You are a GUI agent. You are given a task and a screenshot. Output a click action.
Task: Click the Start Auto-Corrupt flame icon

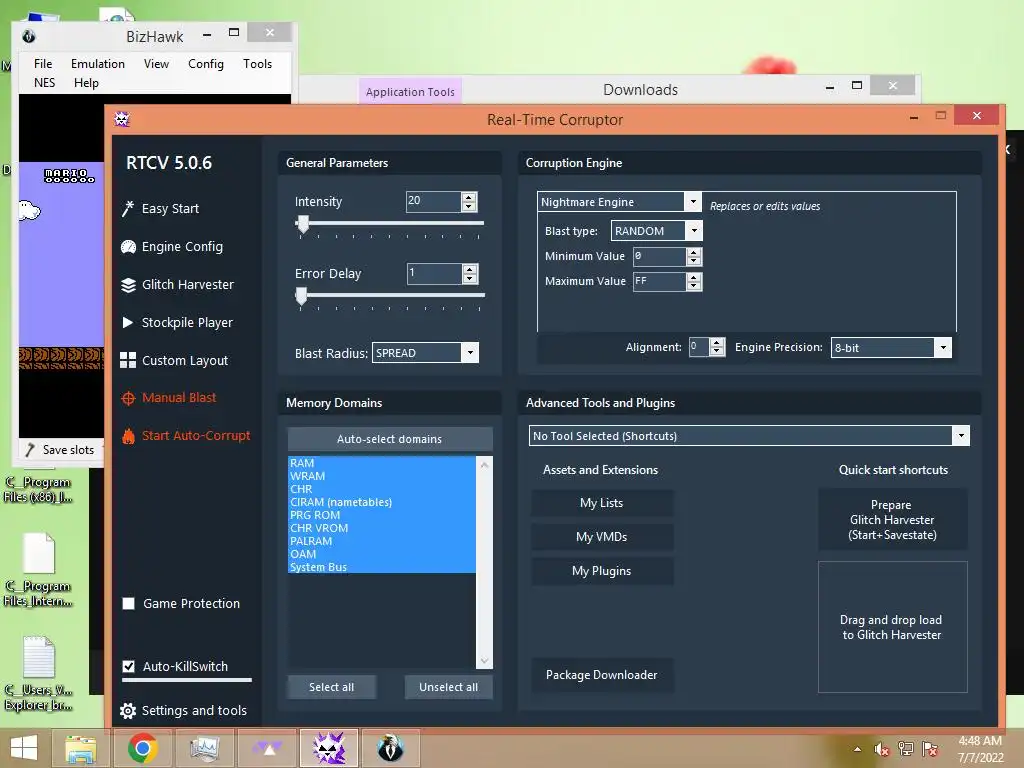pyautogui.click(x=128, y=436)
